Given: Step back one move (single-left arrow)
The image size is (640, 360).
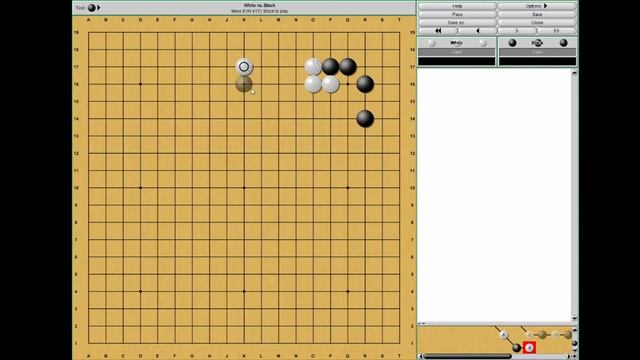Looking at the screenshot, I should [x=477, y=31].
